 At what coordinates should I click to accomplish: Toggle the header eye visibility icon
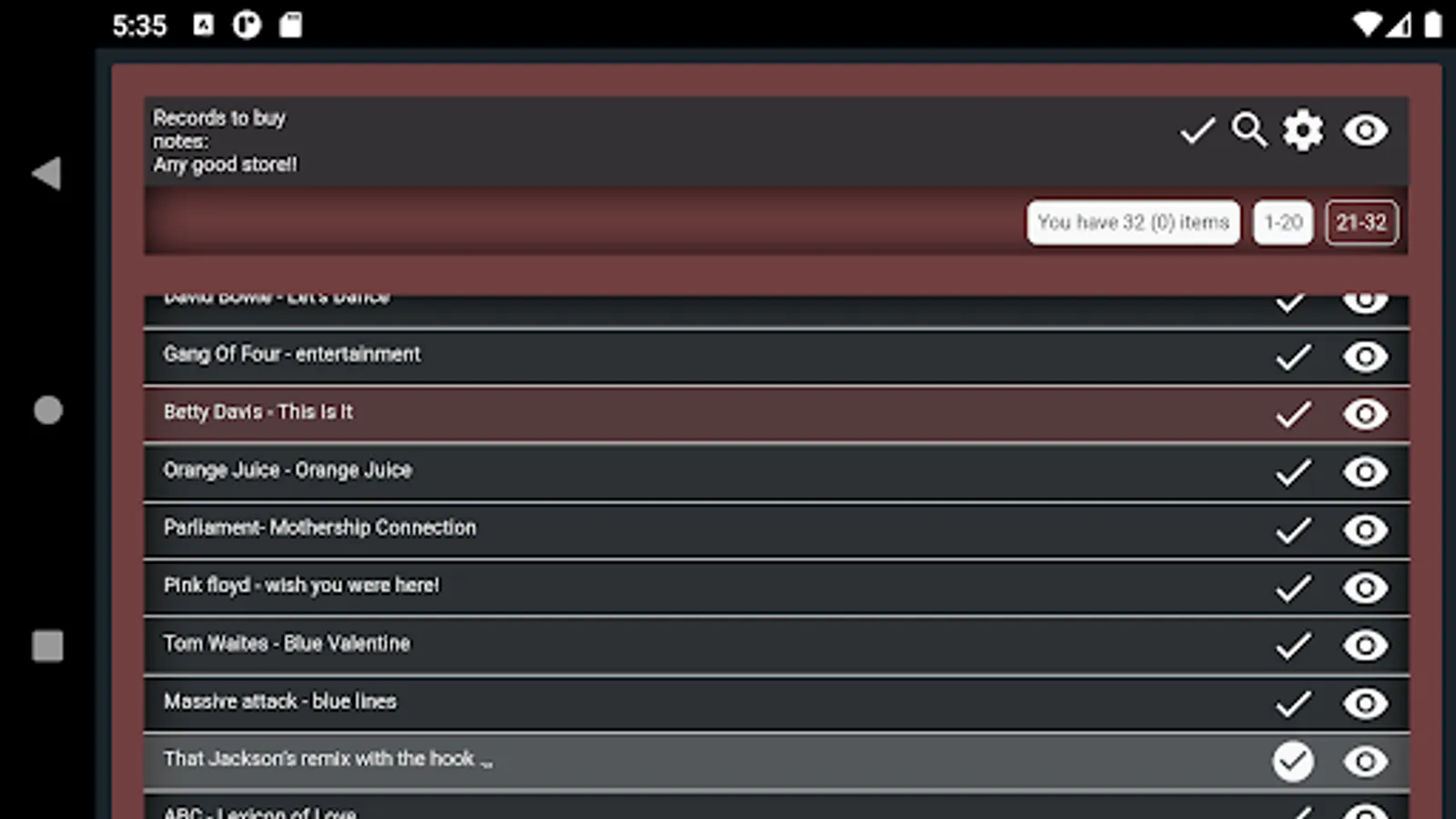pos(1366,131)
